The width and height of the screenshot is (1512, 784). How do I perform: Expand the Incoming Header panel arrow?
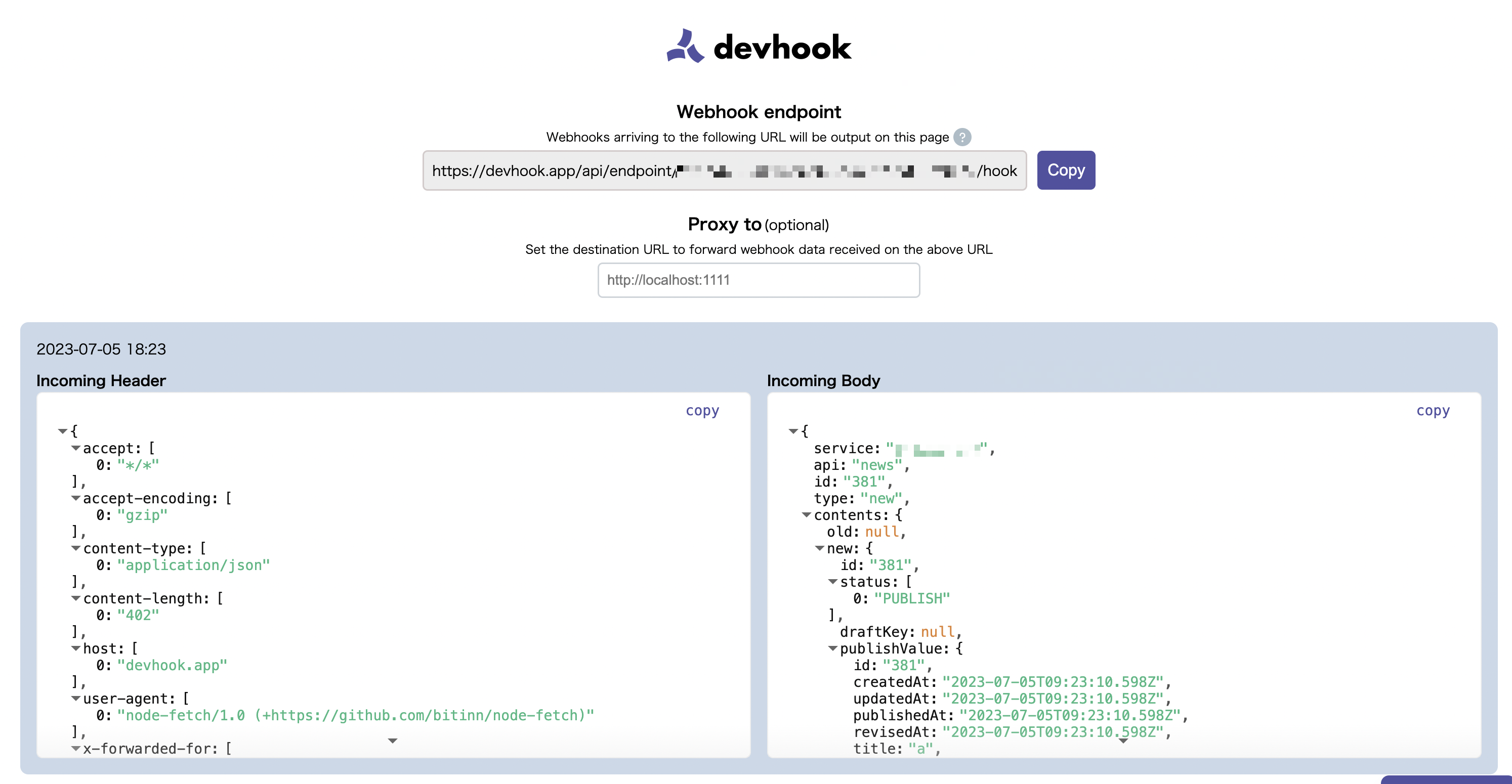click(x=393, y=741)
